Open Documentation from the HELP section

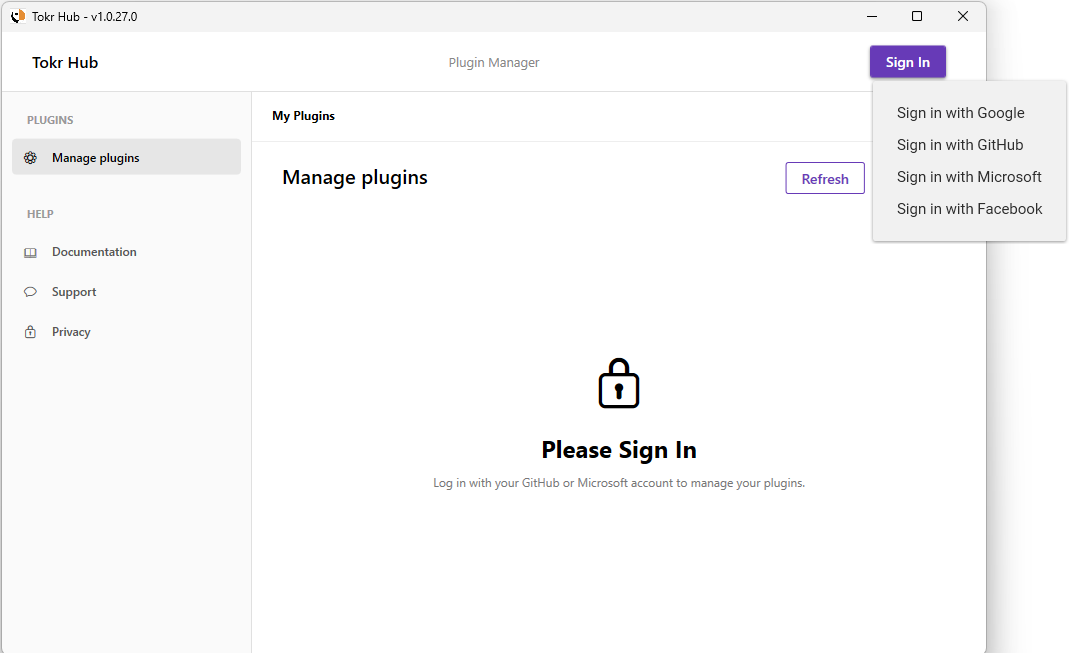point(94,251)
